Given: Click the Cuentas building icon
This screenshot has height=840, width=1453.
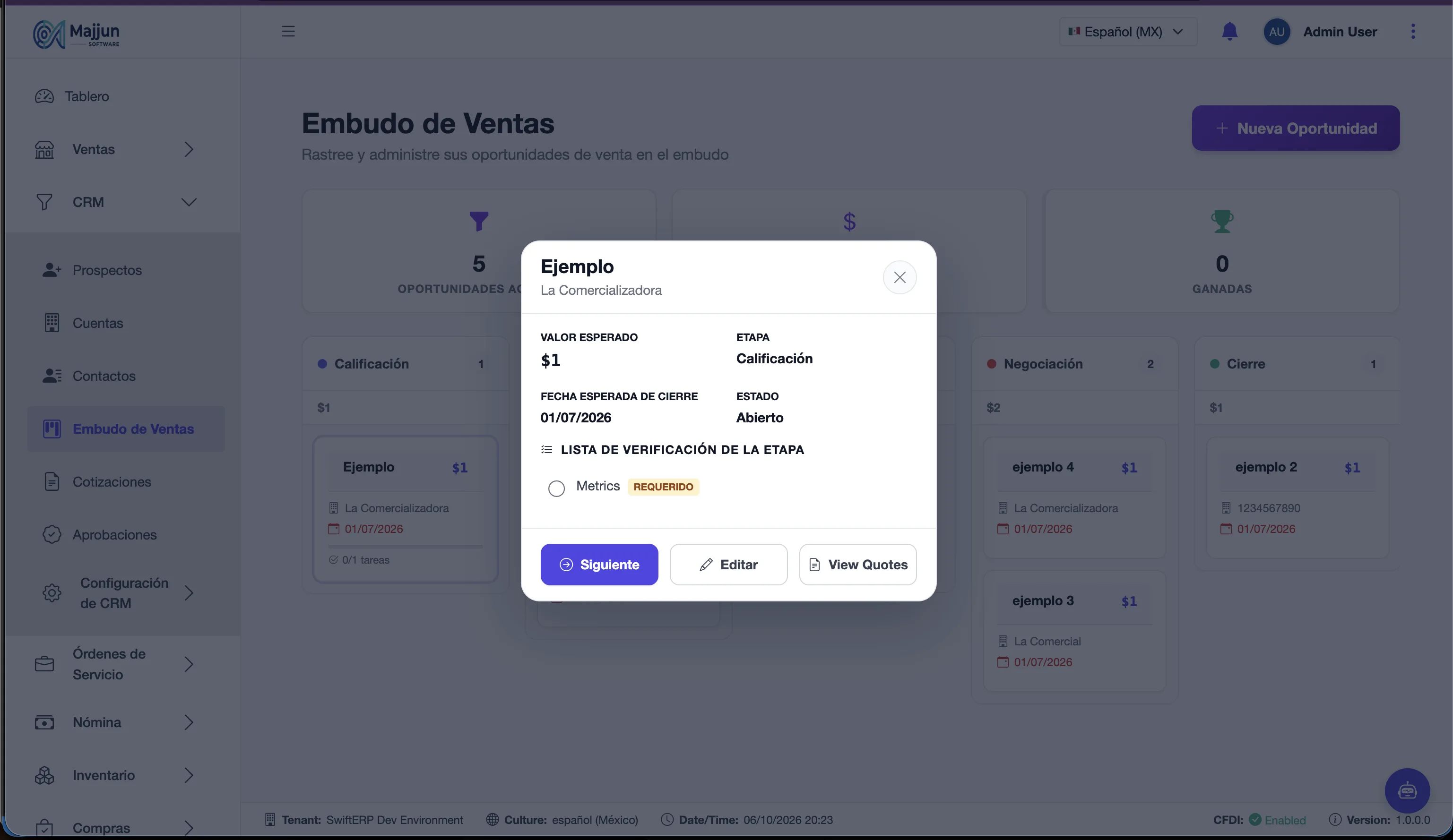Looking at the screenshot, I should pyautogui.click(x=52, y=323).
